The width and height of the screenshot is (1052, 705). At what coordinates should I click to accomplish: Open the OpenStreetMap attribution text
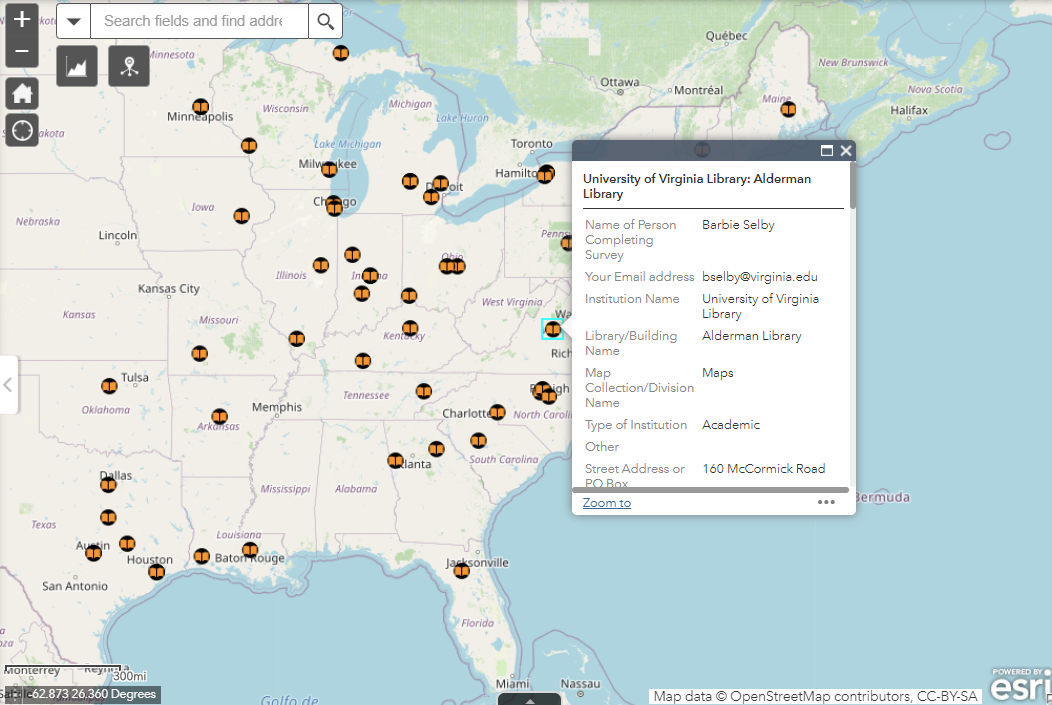(x=814, y=696)
